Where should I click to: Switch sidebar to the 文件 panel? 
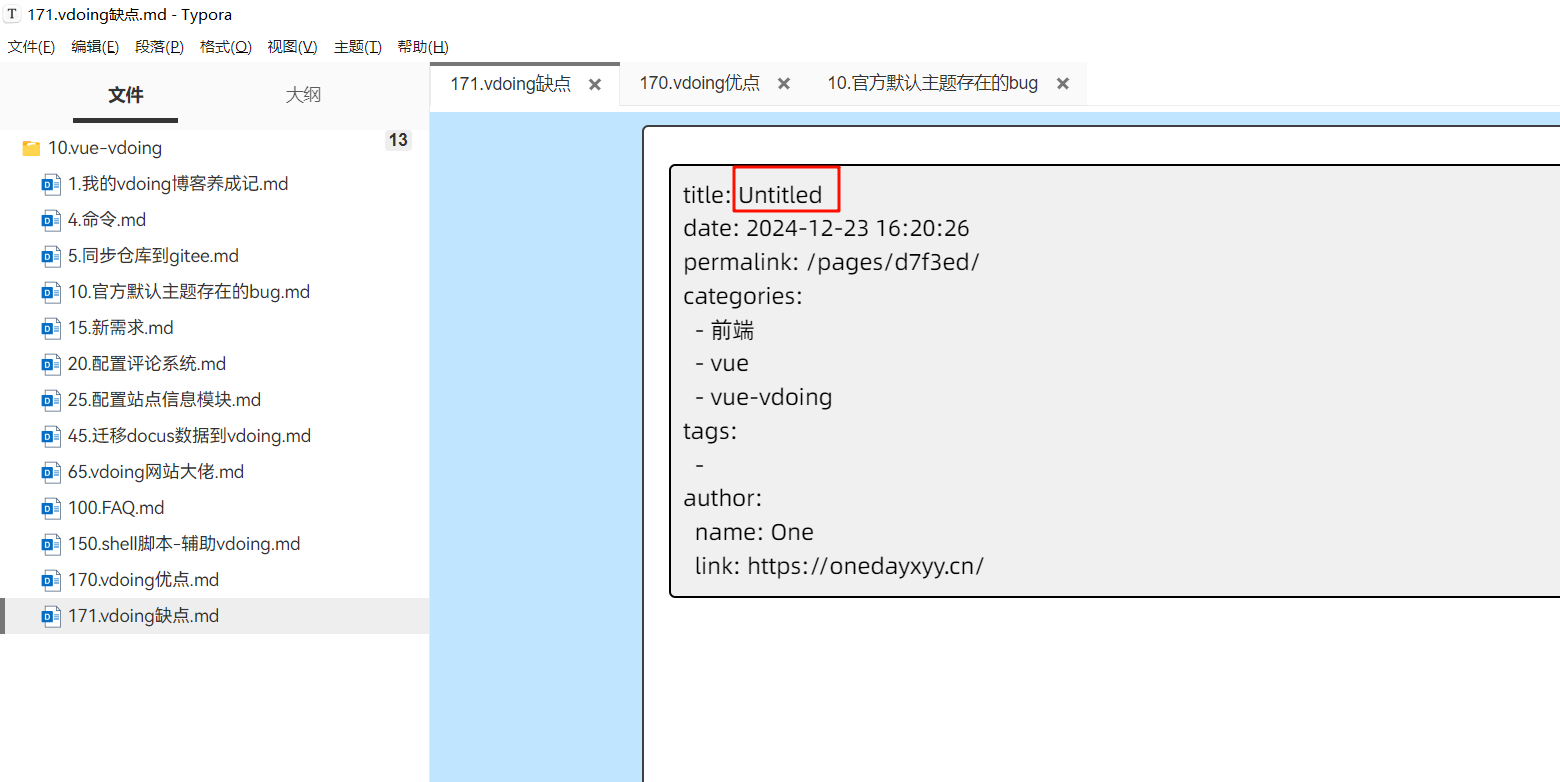click(x=126, y=95)
